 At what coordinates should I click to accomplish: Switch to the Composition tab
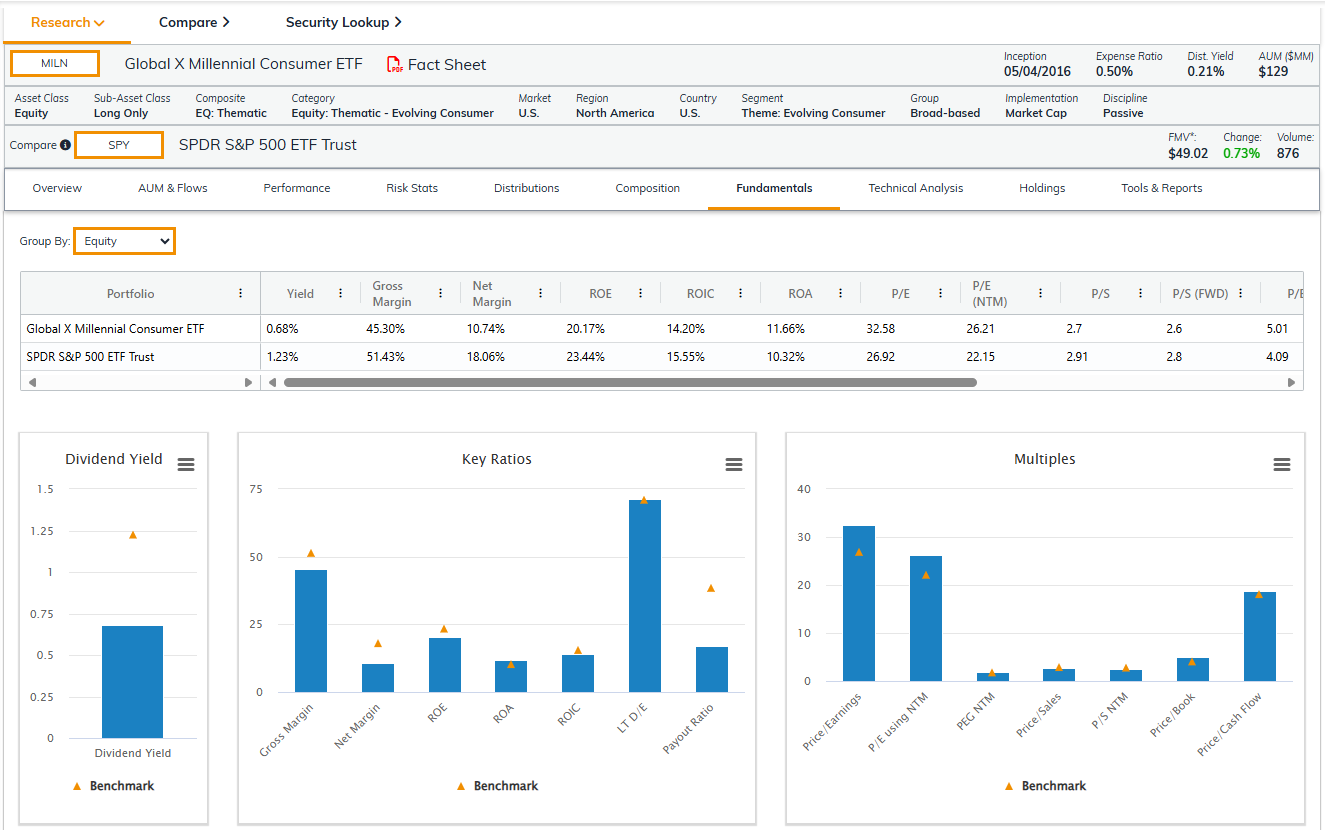[x=648, y=188]
